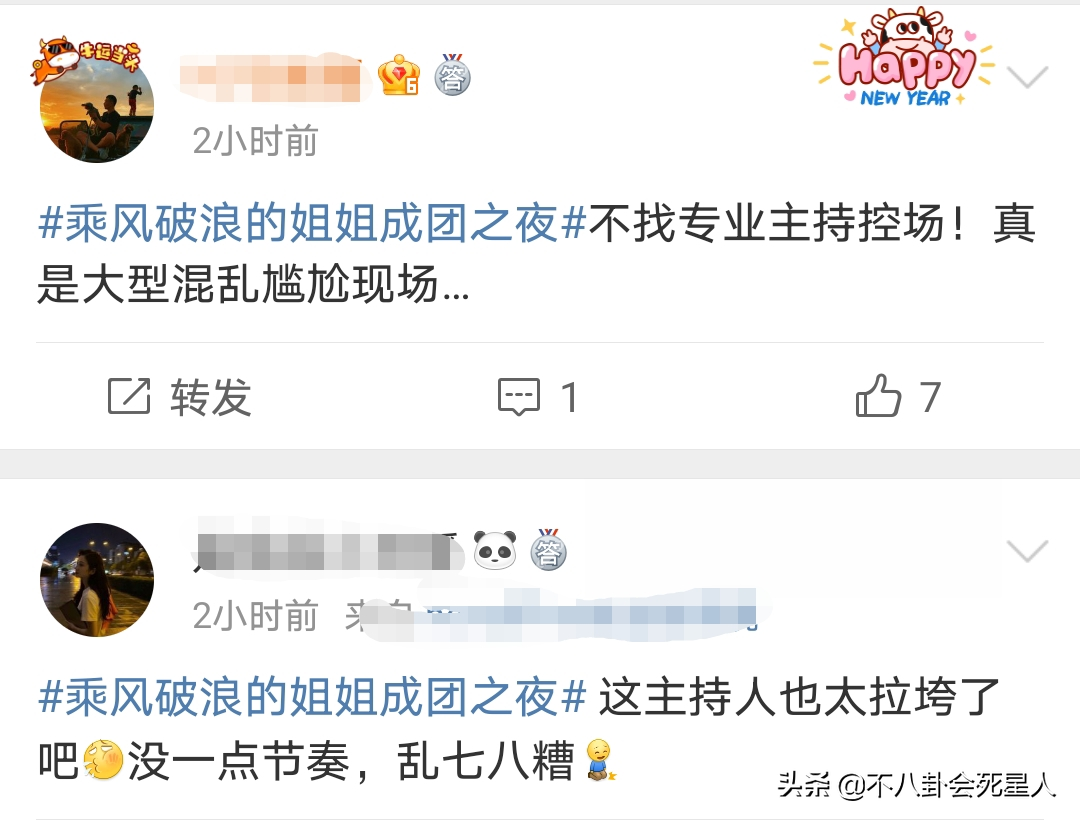
Task: Tap the repost (转发) icon
Action: pyautogui.click(x=129, y=396)
